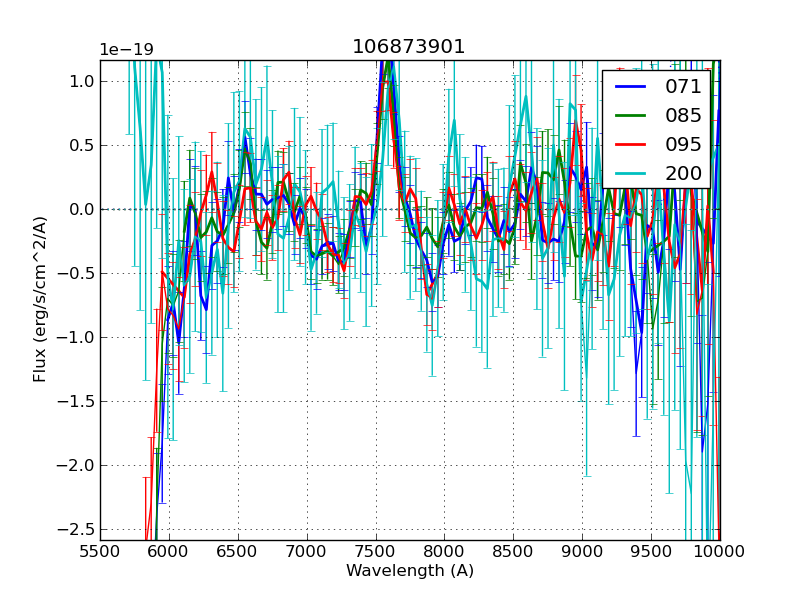This screenshot has width=800, height=600.
Task: Click the cyan line swatch in legend
Action: pos(631,173)
